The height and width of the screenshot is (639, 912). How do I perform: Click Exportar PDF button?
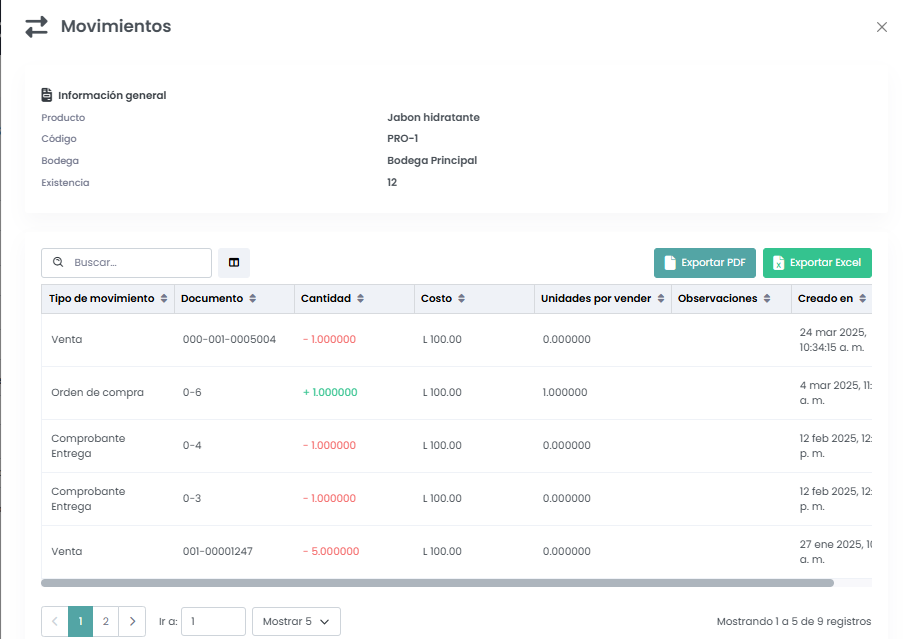pos(705,263)
